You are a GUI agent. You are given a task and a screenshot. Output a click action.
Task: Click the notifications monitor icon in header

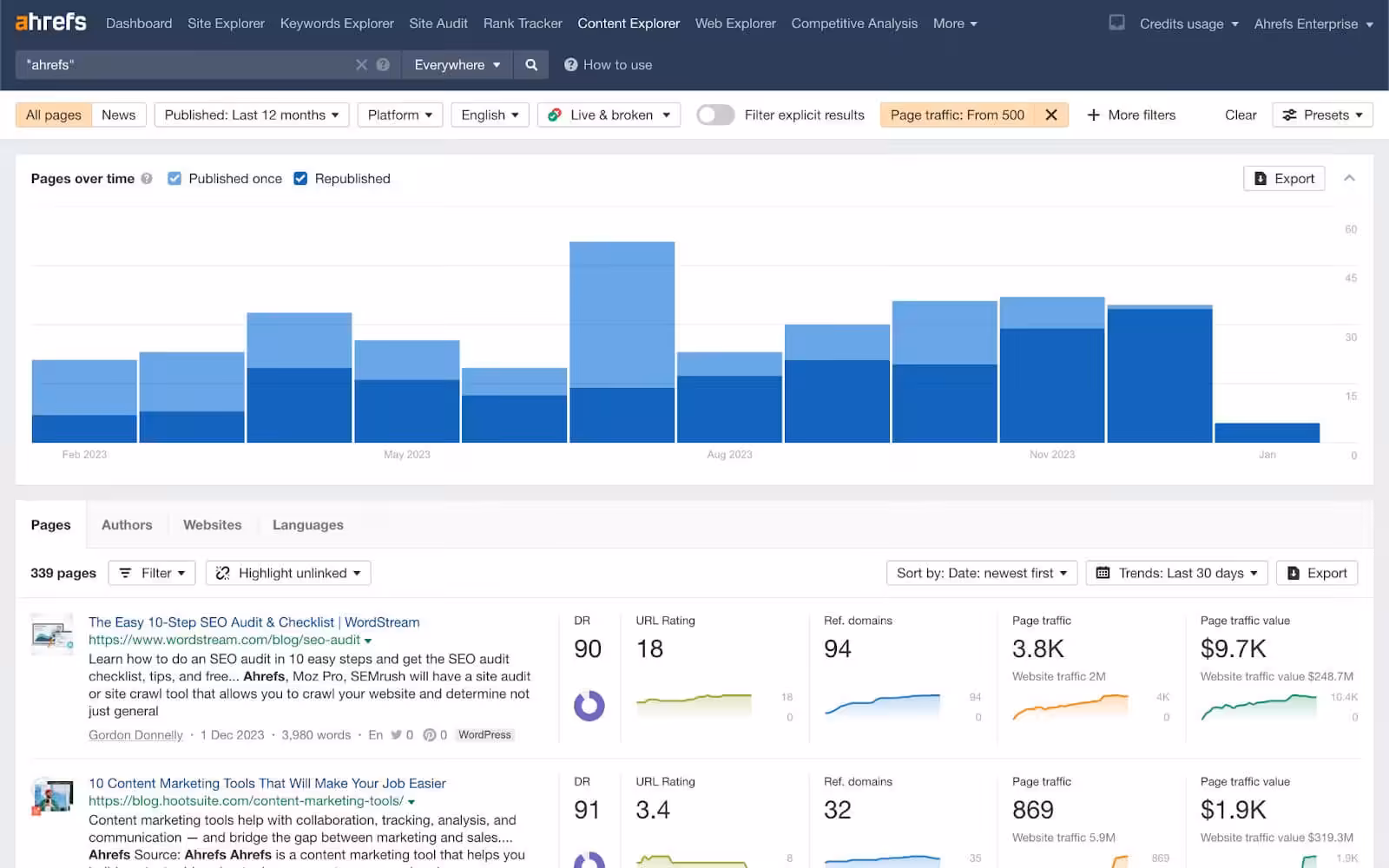pos(1116,23)
